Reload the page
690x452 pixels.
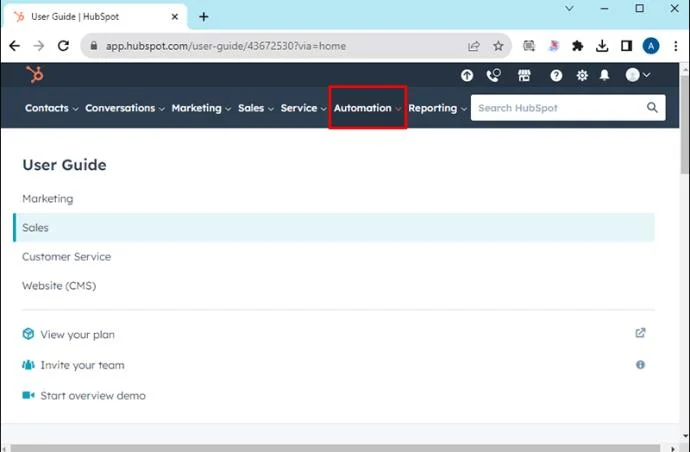[63, 46]
